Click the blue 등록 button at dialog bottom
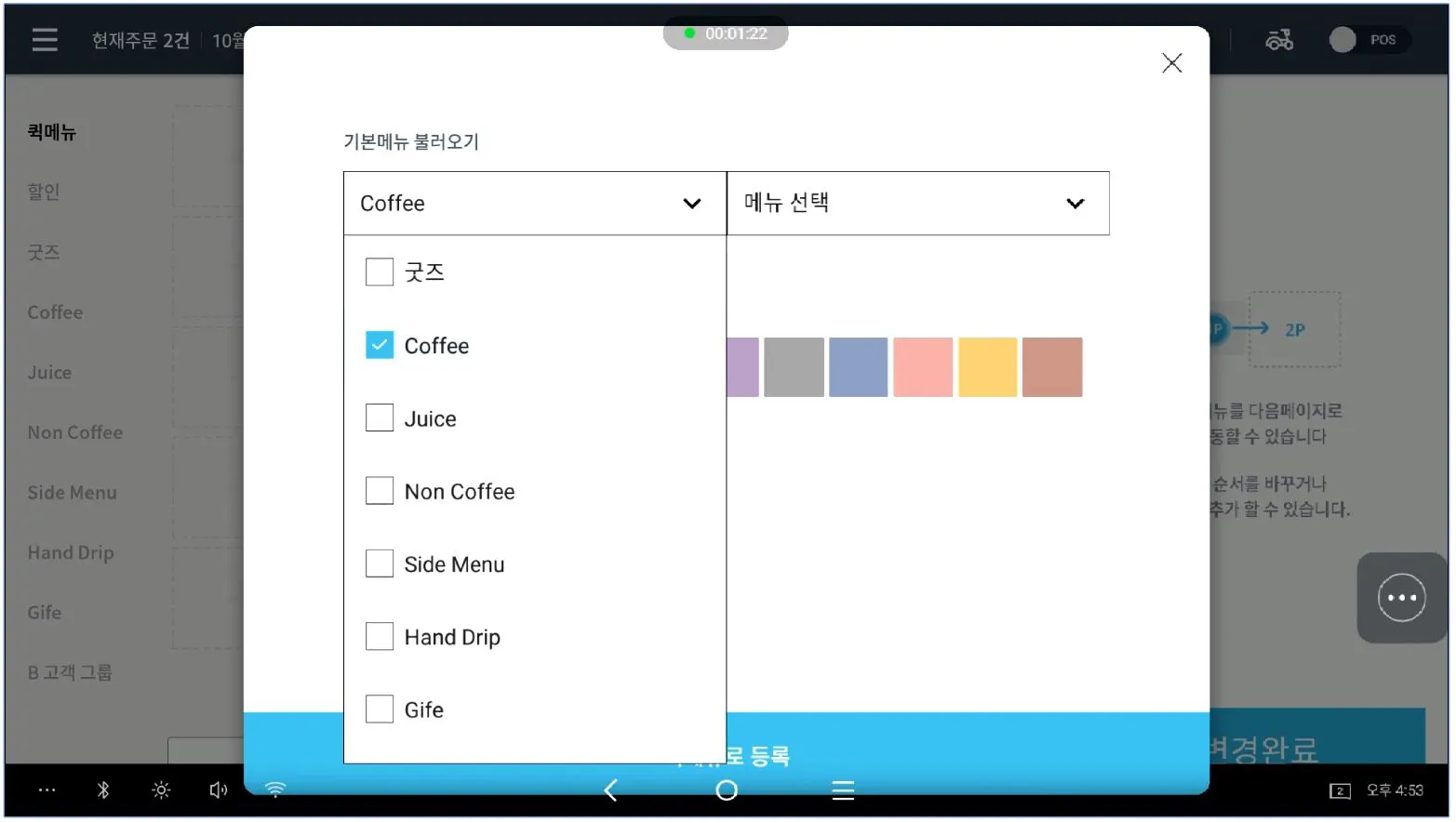The image size is (1456, 822). coord(727,753)
